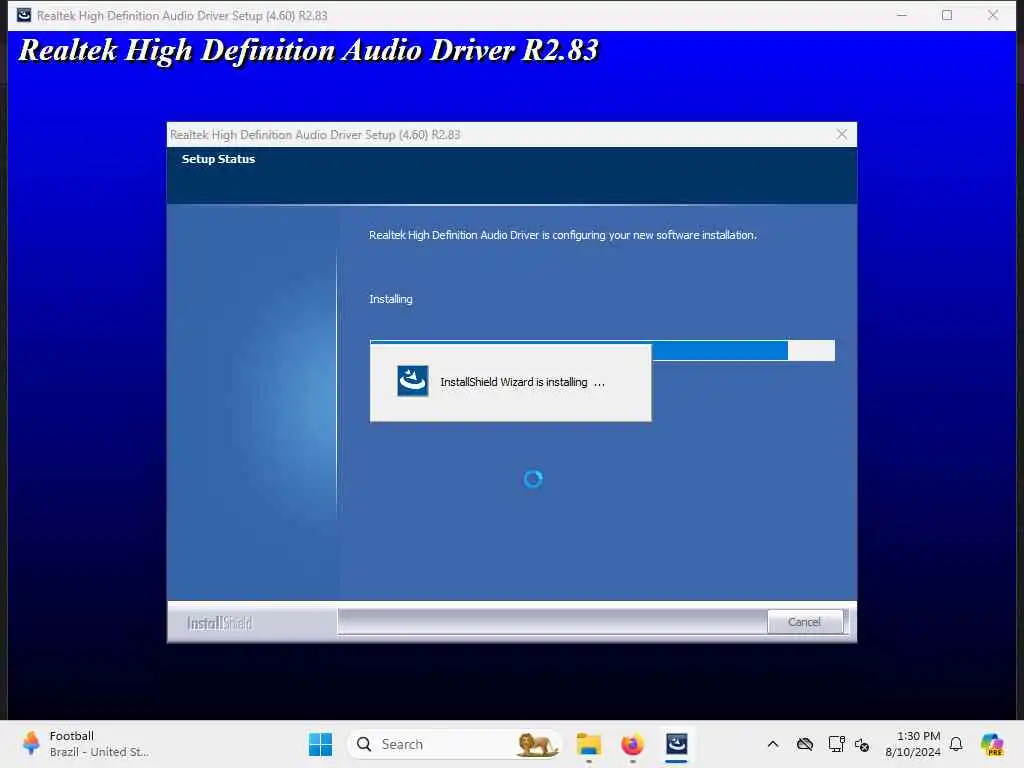The width and height of the screenshot is (1024, 768).
Task: Open File Explorer from the taskbar
Action: point(588,744)
